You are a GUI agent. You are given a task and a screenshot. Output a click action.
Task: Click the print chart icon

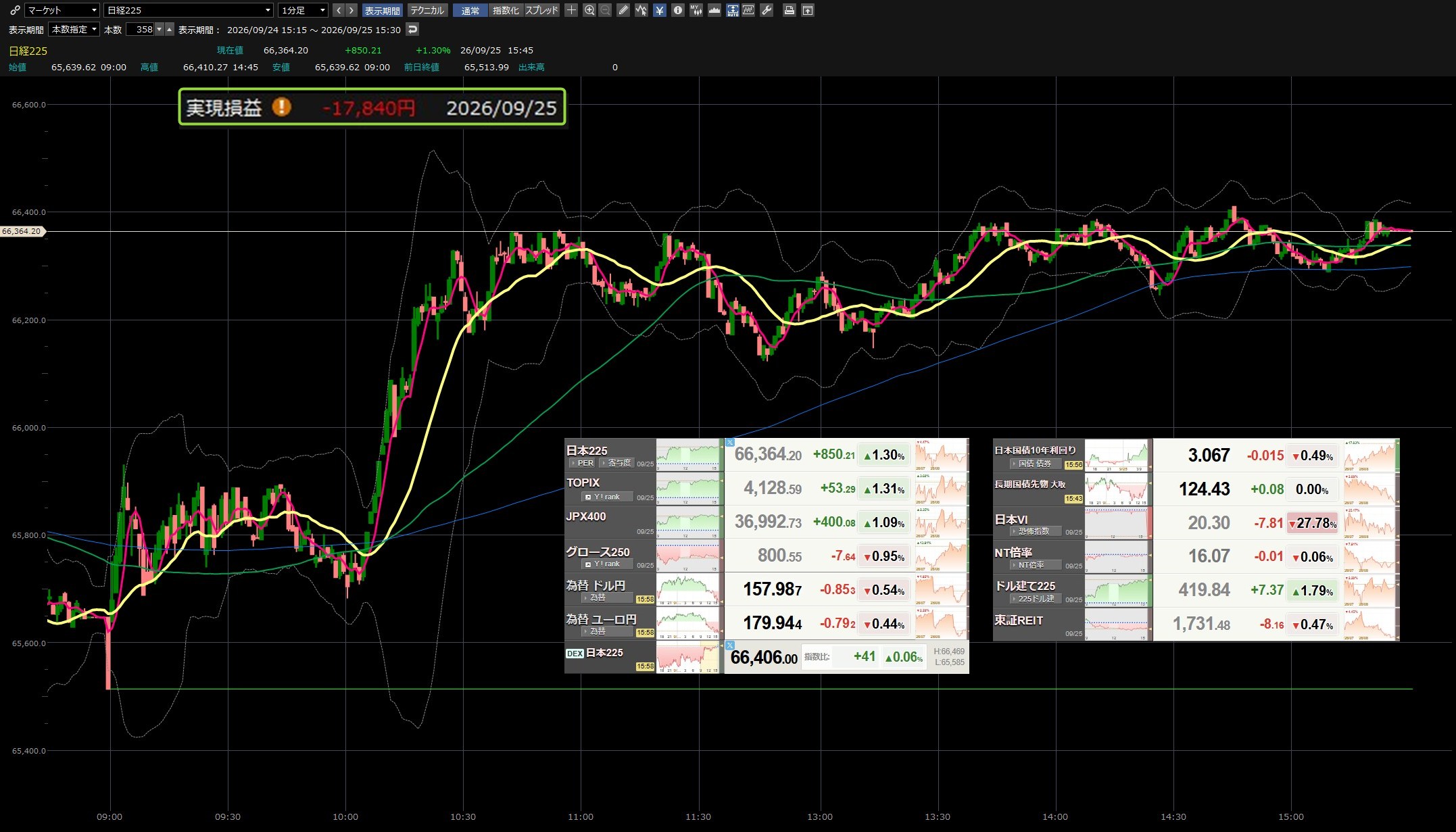tap(789, 10)
